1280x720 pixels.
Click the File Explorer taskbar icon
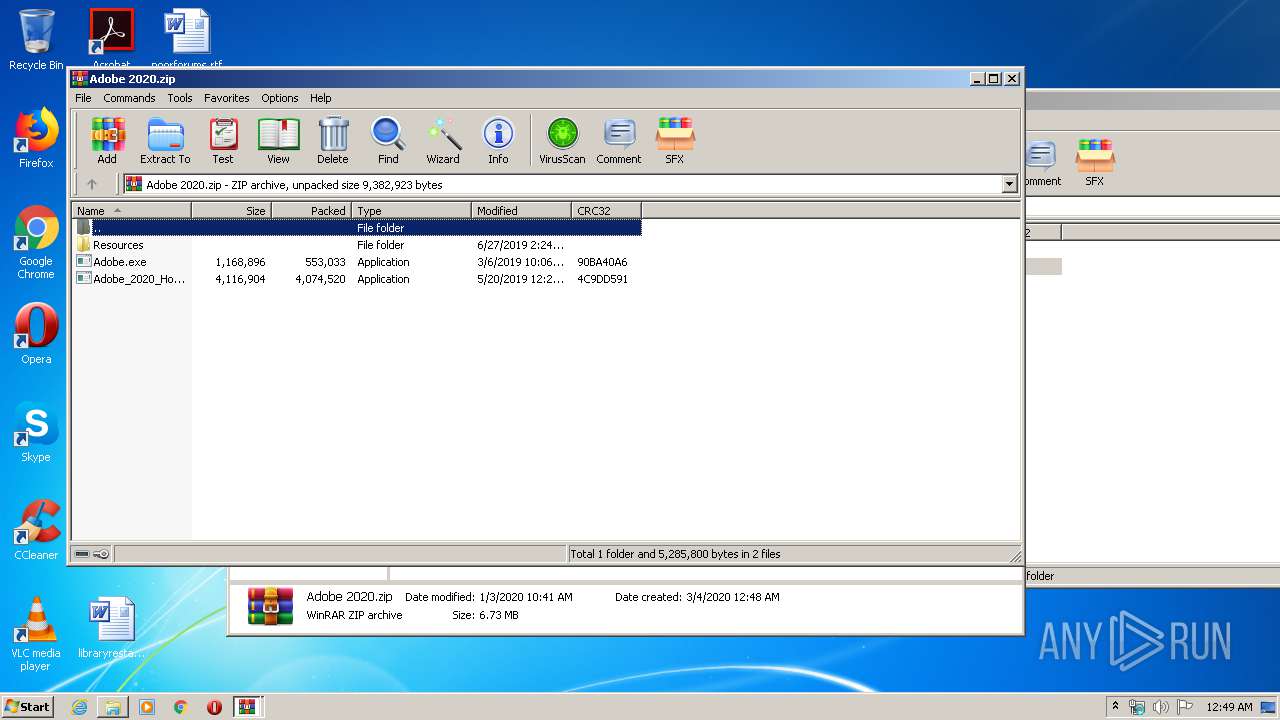point(113,707)
